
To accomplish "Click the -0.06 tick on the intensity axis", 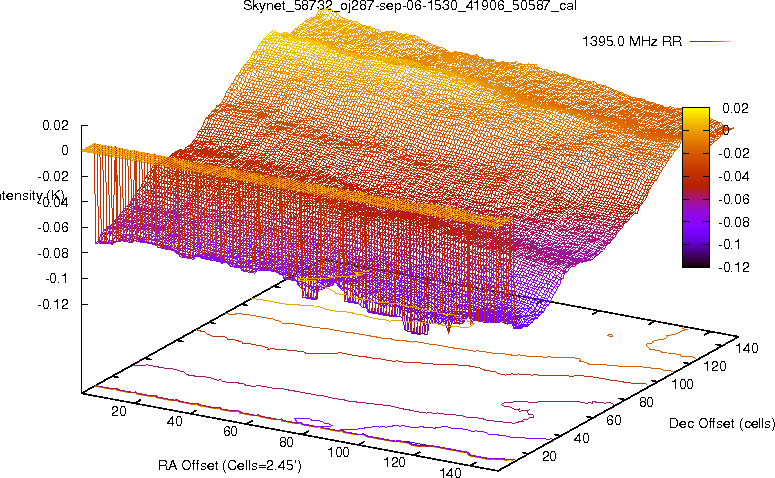I will coord(53,227).
